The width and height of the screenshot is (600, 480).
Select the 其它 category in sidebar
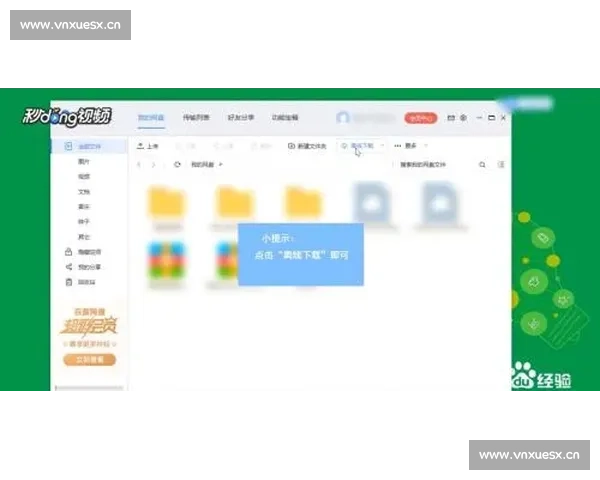point(84,237)
